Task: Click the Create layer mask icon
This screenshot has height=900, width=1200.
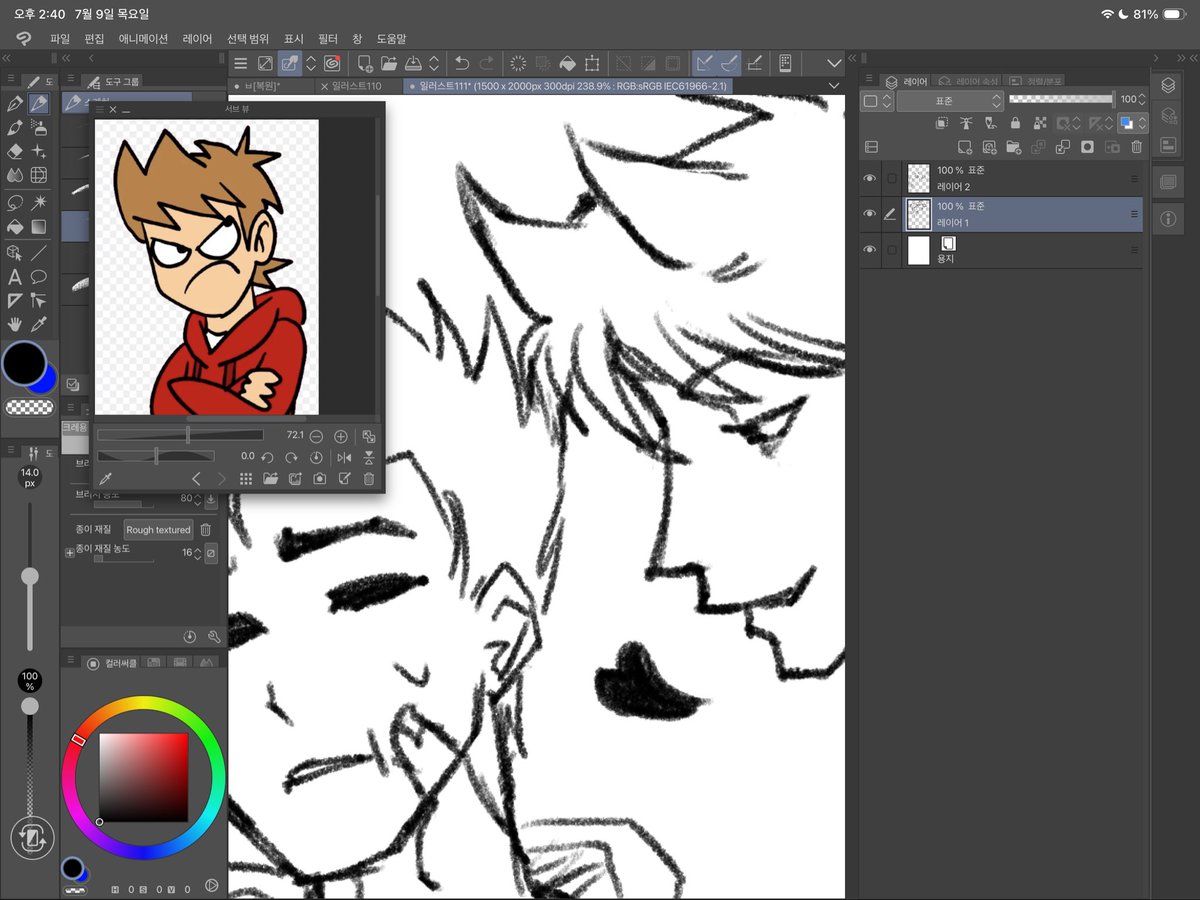Action: click(1087, 147)
